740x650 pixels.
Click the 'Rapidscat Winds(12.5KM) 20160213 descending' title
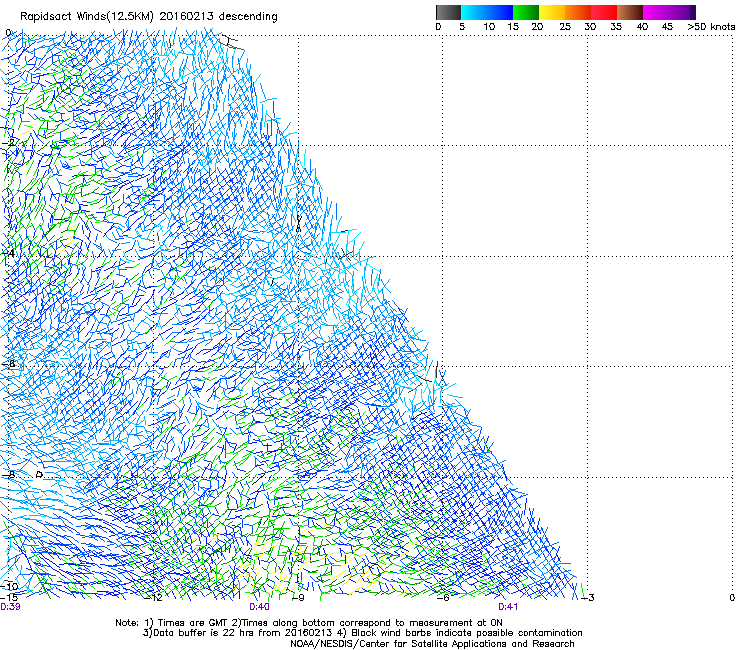(x=149, y=17)
